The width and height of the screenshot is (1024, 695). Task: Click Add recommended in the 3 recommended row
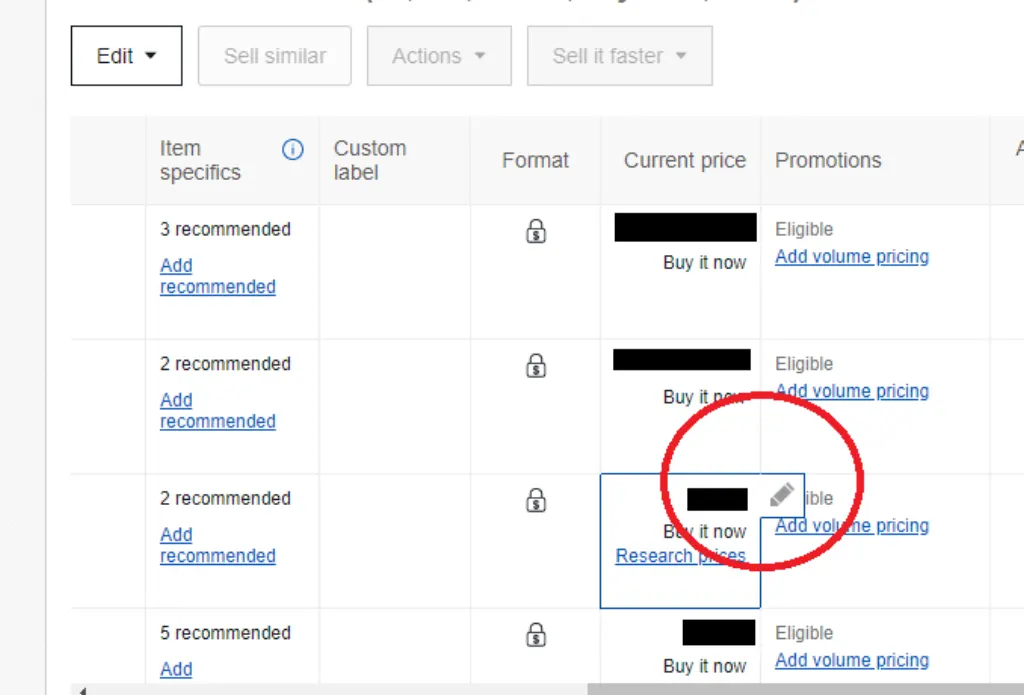[217, 276]
